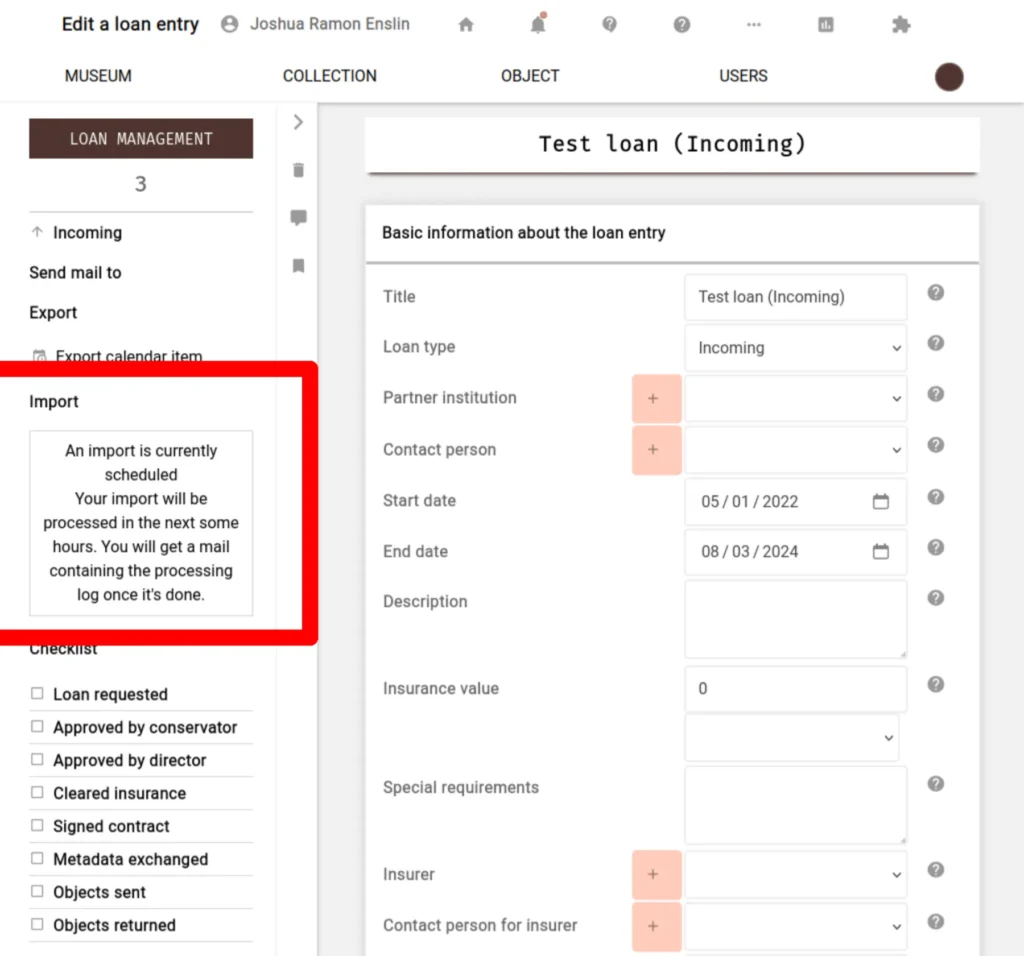Click the LOAN MANAGEMENT button
The height and width of the screenshot is (956, 1024).
[141, 138]
